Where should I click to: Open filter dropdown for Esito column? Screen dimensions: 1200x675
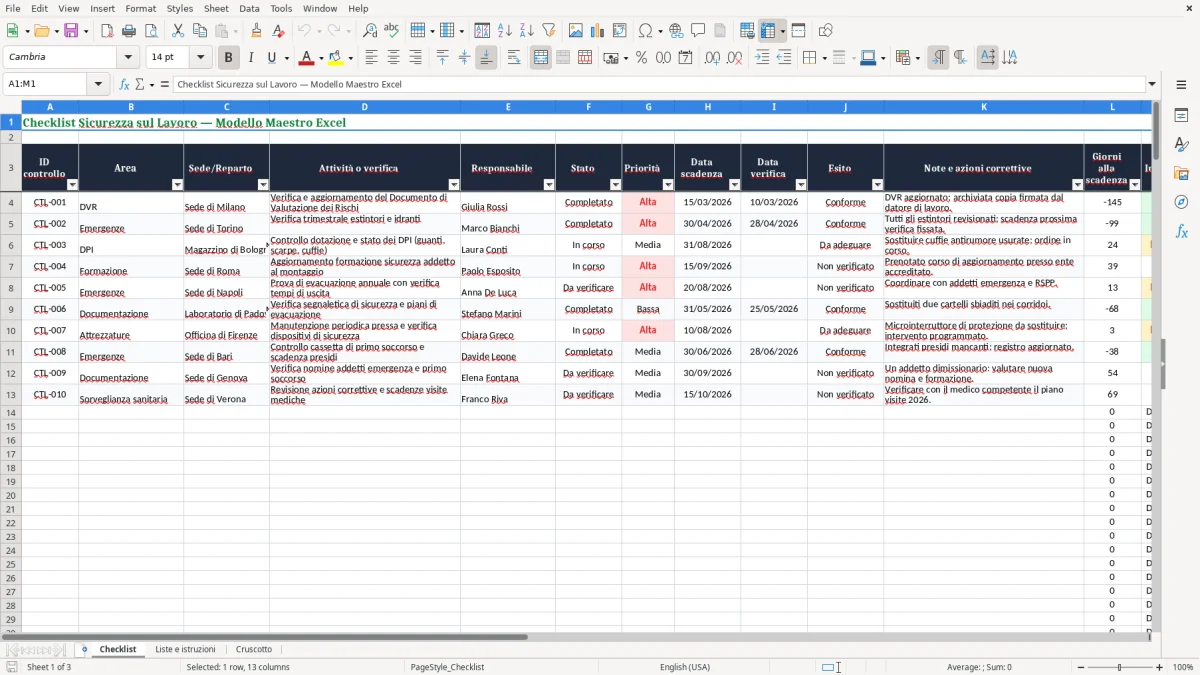click(x=877, y=185)
